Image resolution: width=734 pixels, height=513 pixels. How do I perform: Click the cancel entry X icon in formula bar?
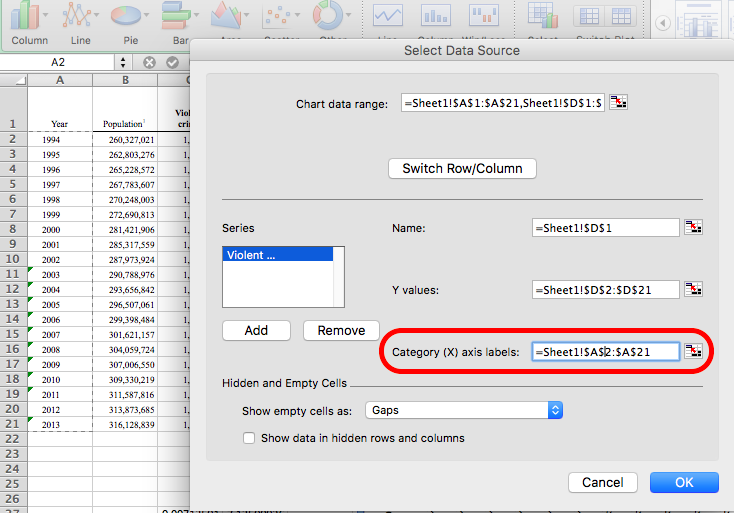click(x=149, y=62)
